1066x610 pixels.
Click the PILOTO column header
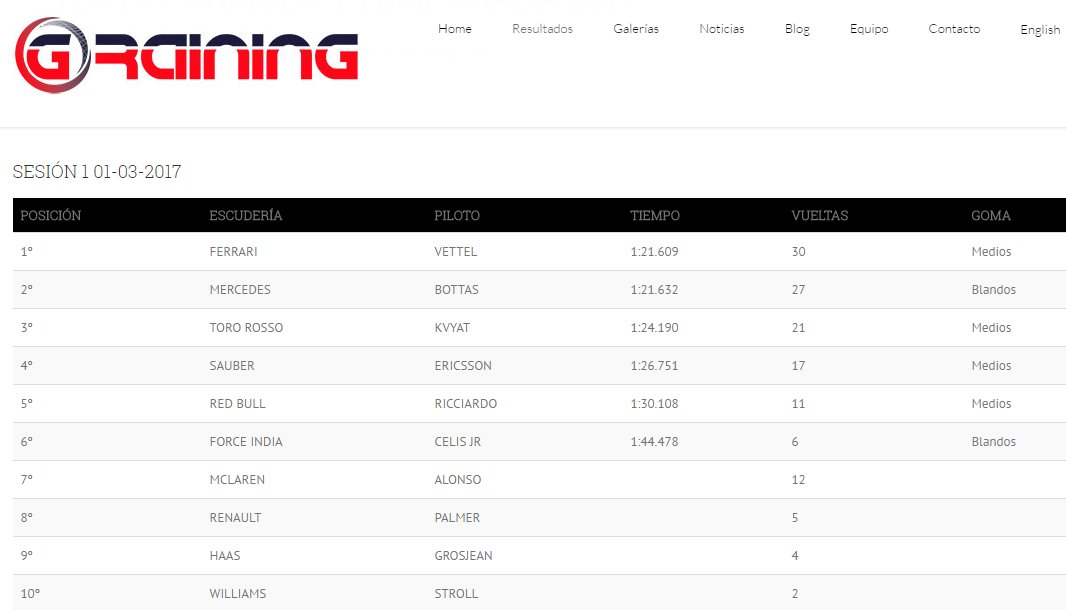457,216
